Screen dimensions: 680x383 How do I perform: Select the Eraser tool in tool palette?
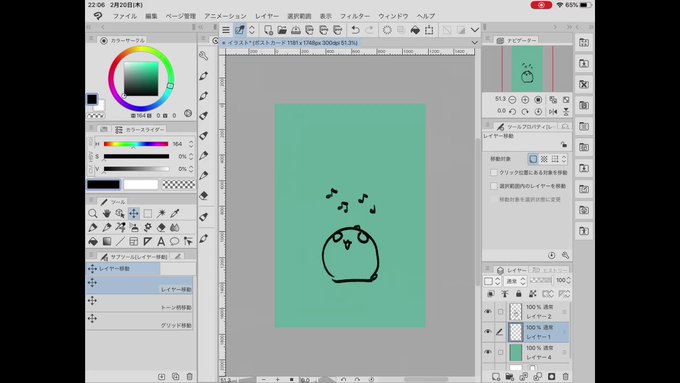tap(161, 227)
